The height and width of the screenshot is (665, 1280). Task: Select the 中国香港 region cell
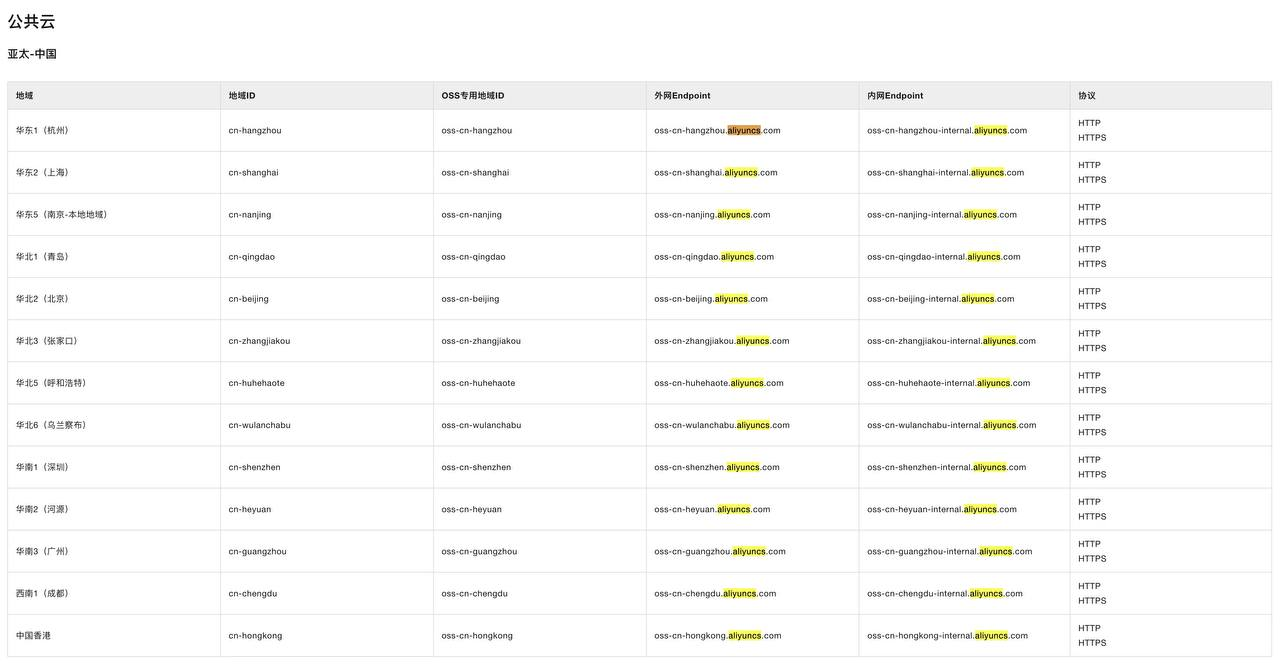[33, 636]
